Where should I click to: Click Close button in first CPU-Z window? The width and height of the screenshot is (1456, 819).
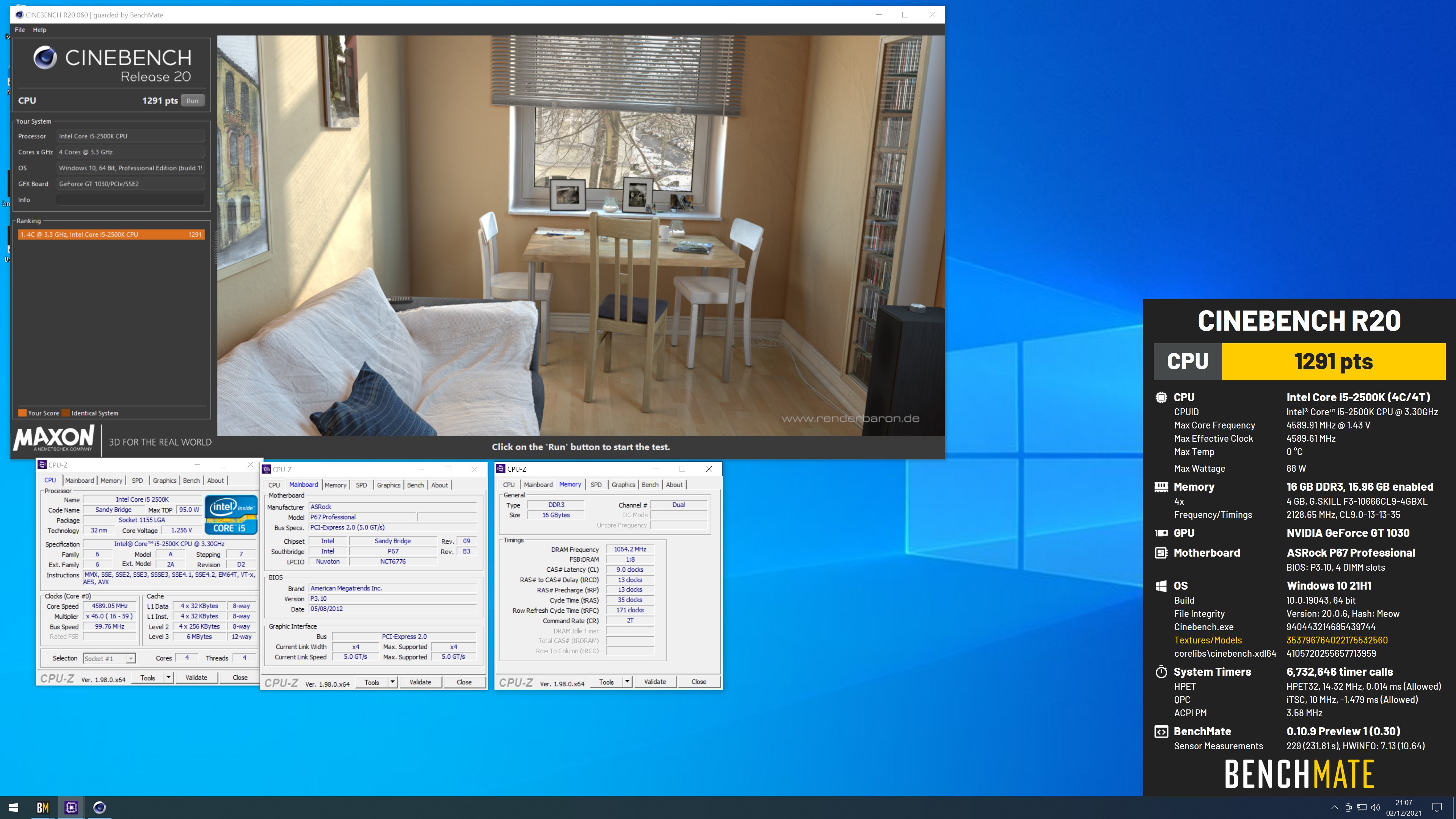240,678
